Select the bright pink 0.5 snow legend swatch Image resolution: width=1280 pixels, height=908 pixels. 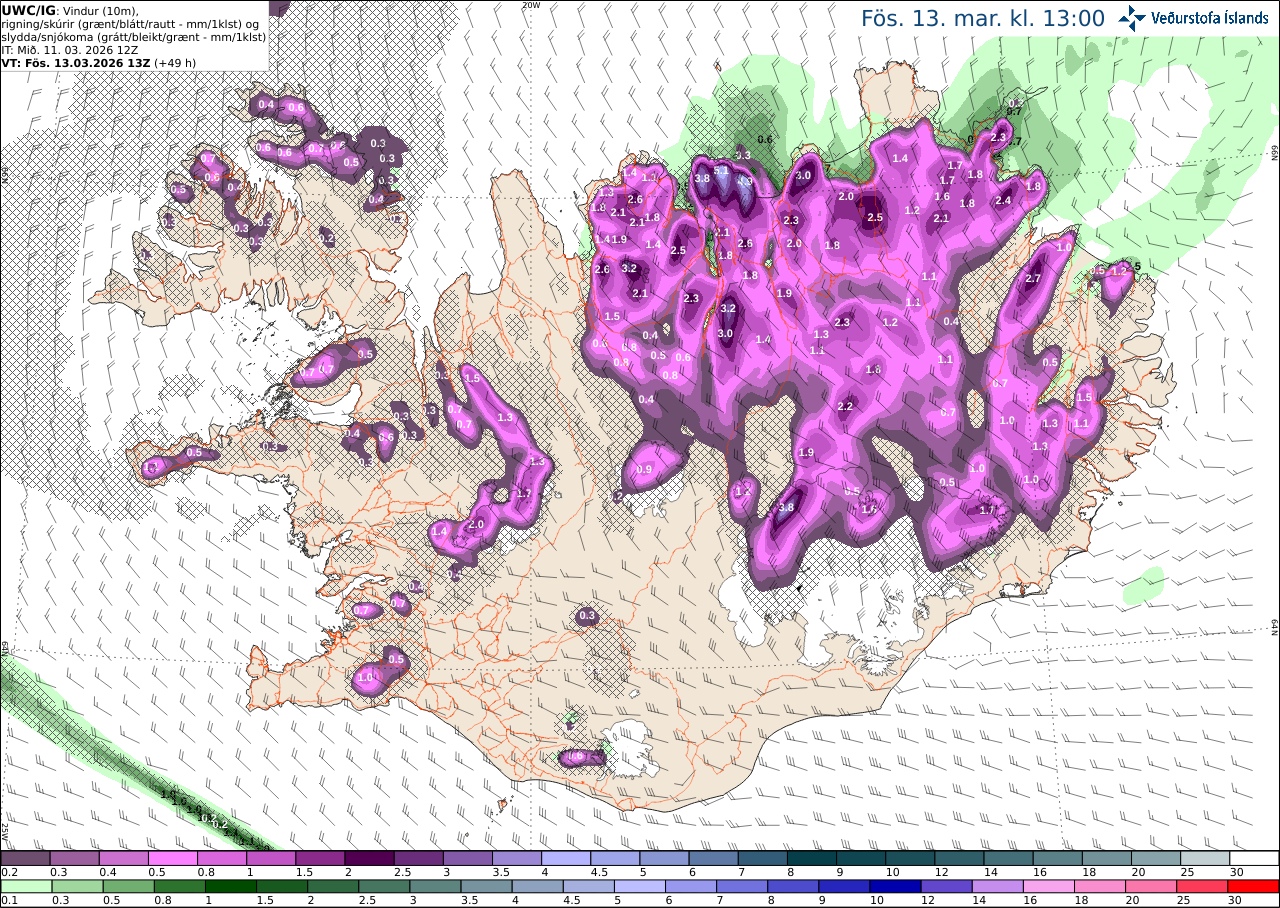point(172,858)
